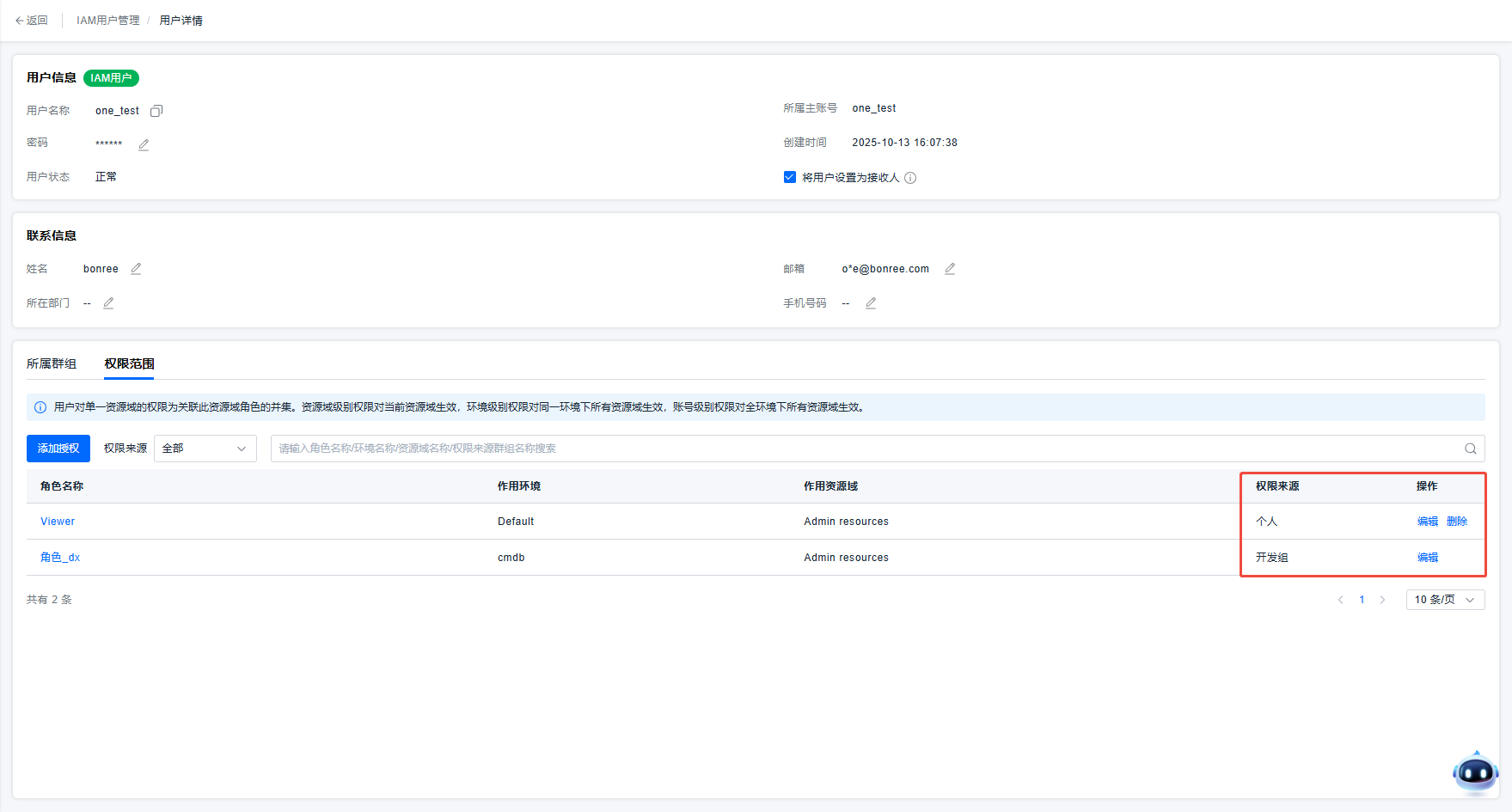Focus the role name search input

(860, 449)
